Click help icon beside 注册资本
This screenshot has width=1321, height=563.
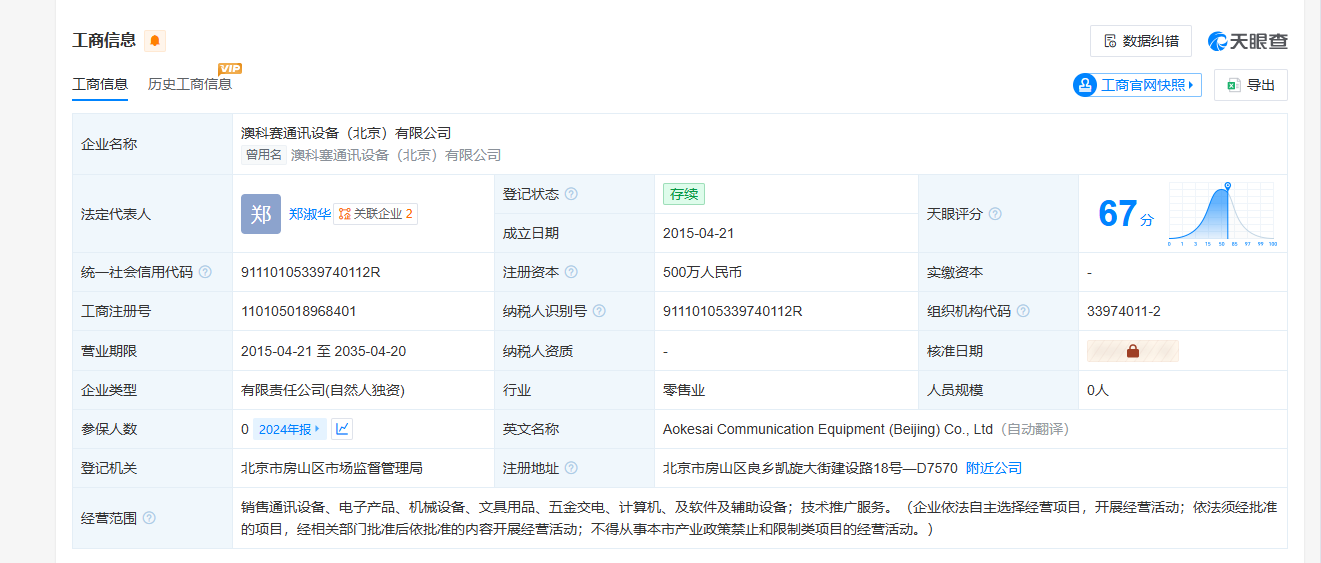click(x=571, y=272)
